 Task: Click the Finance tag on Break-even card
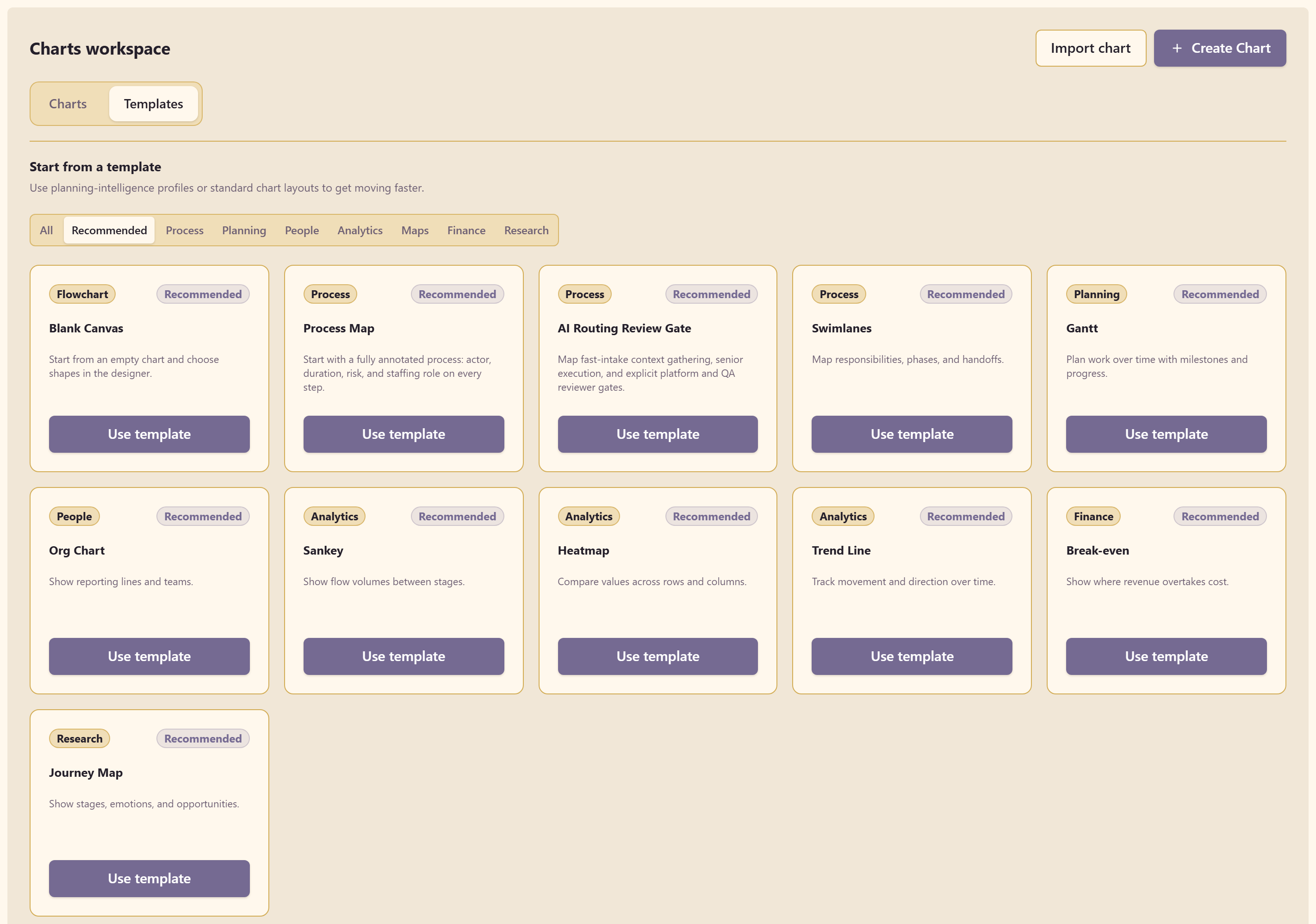pyautogui.click(x=1093, y=516)
